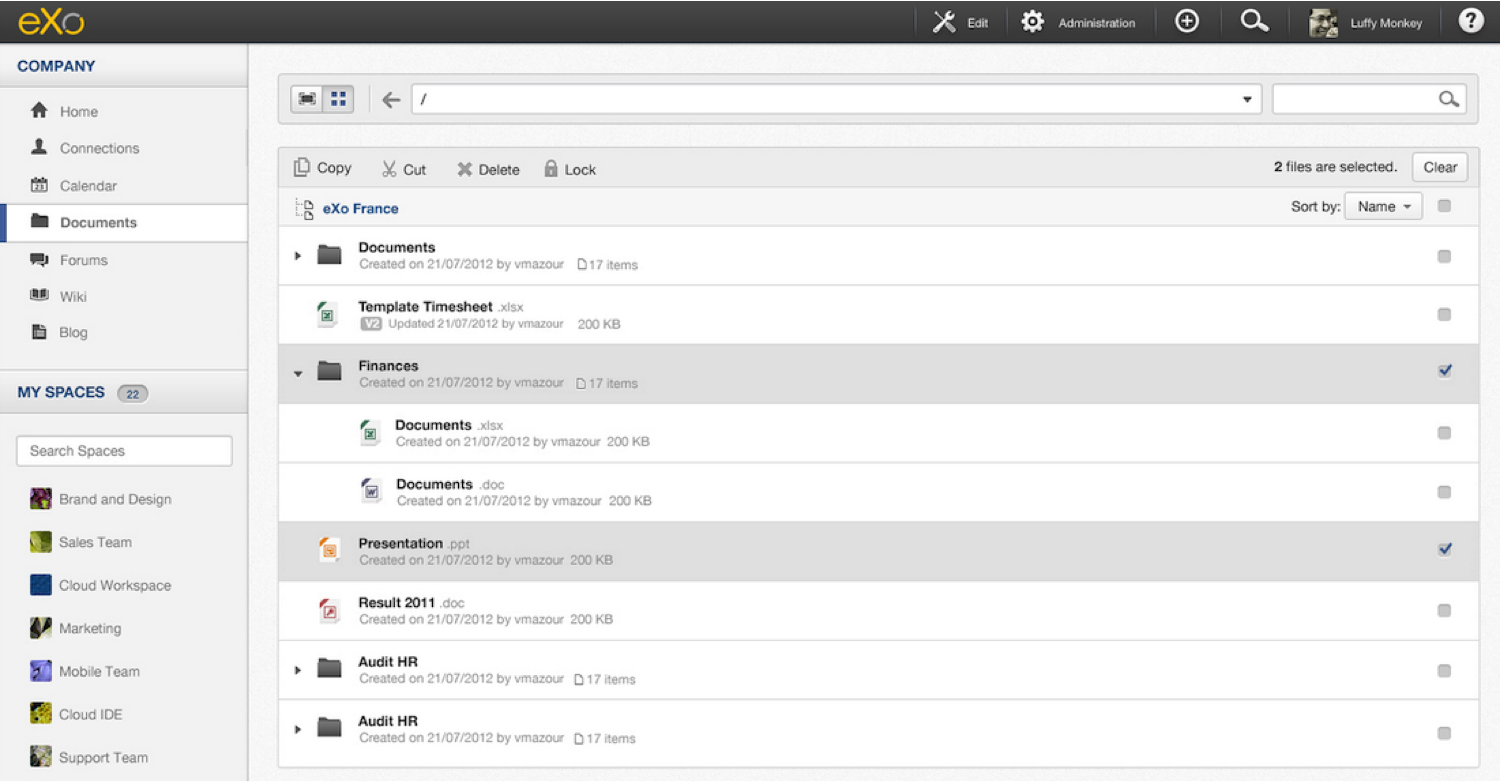
Task: Open Calendar in the Company sidebar
Action: 87,185
